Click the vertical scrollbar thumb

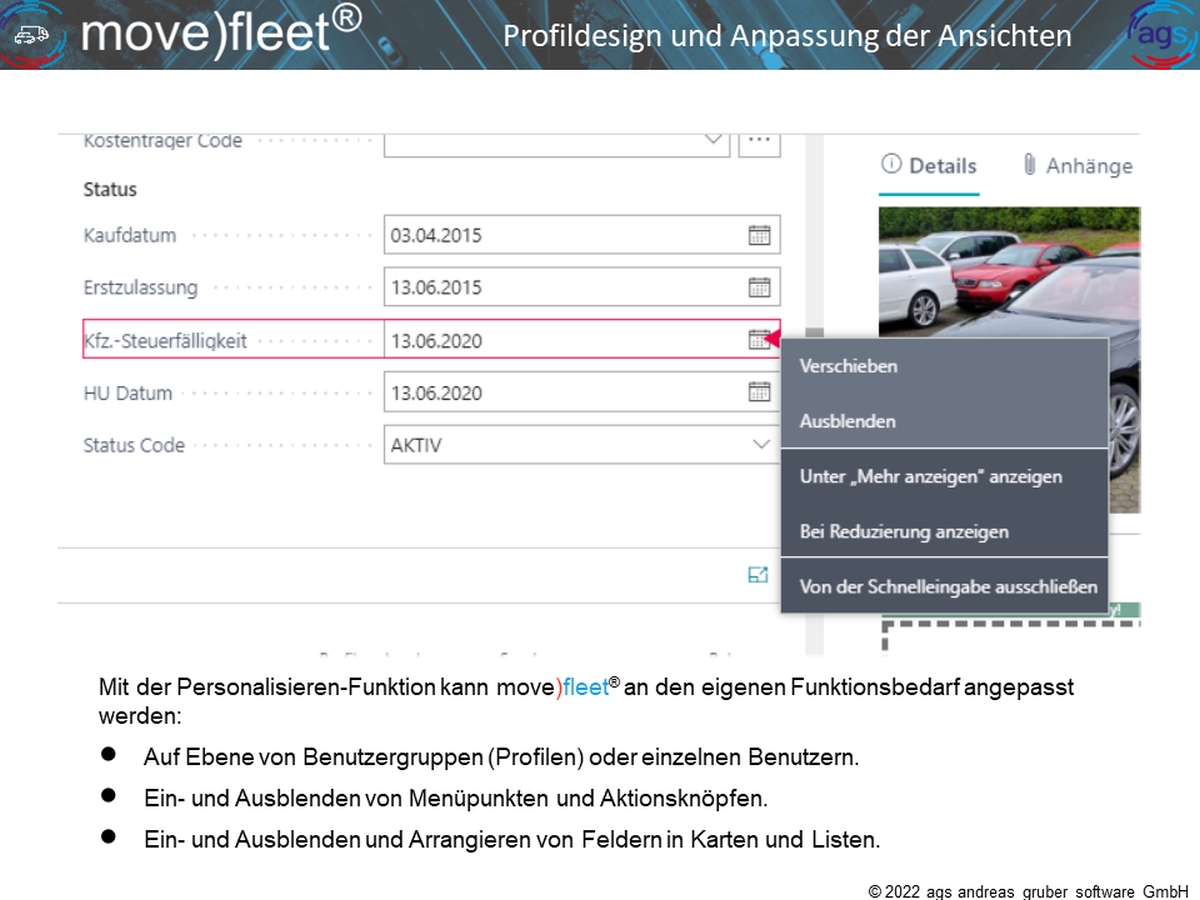coord(815,334)
